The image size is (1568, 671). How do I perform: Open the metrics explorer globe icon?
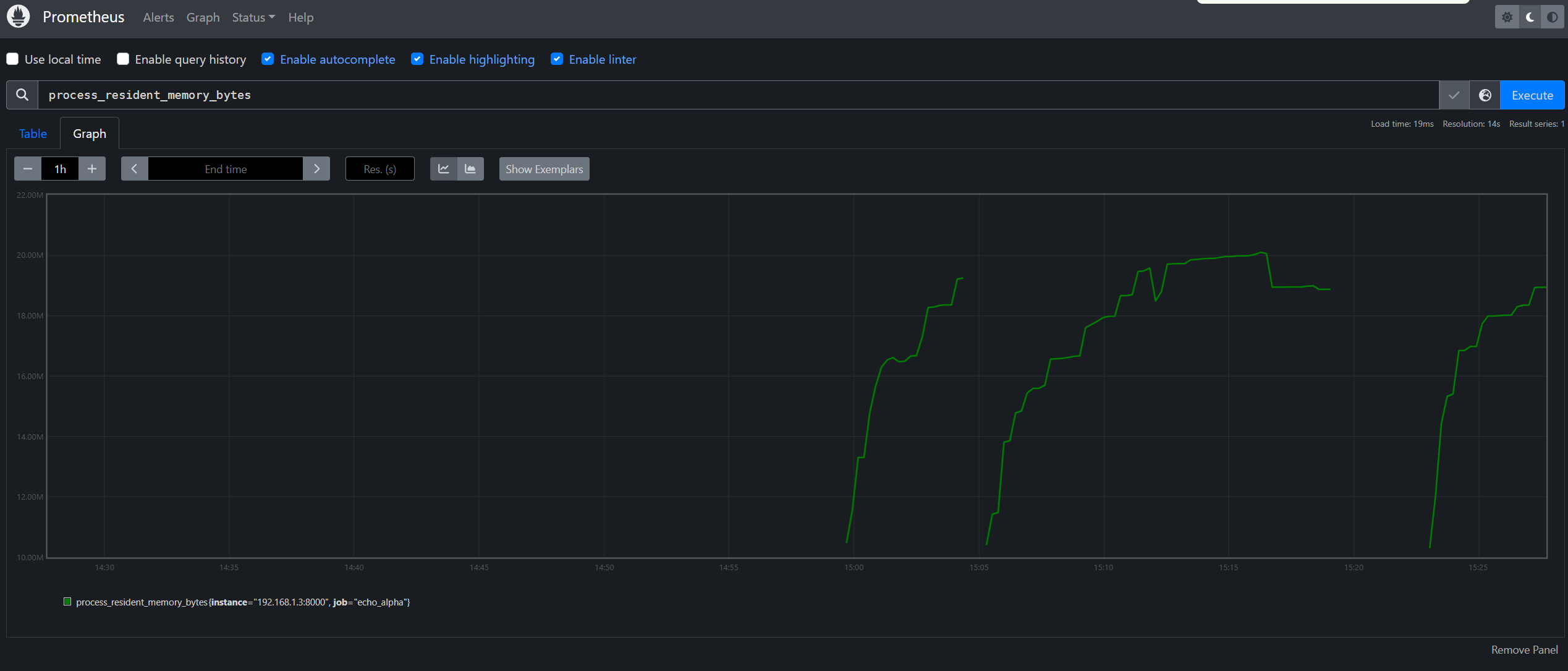tap(1485, 95)
